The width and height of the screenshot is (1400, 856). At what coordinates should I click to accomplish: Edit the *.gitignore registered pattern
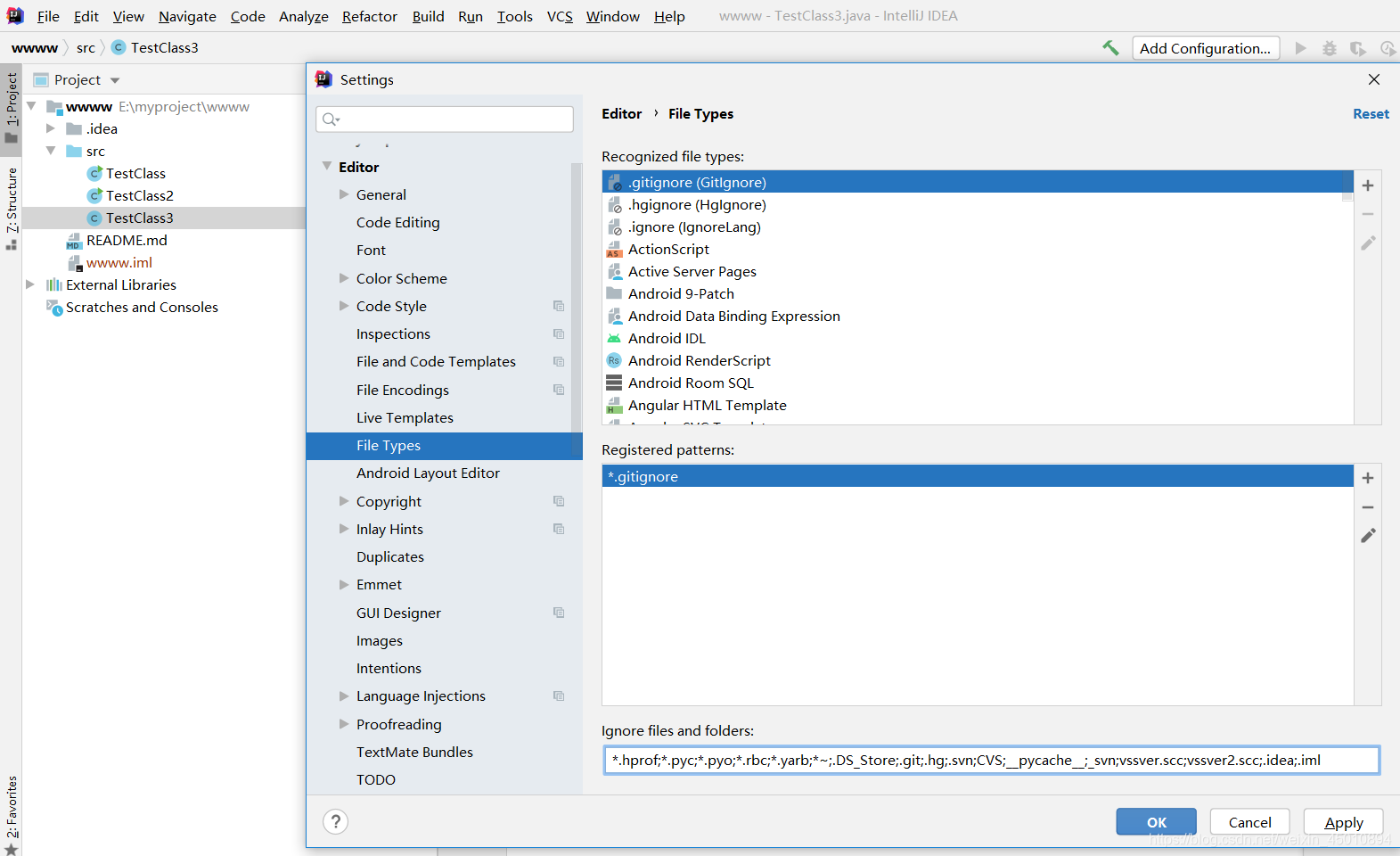click(1368, 535)
